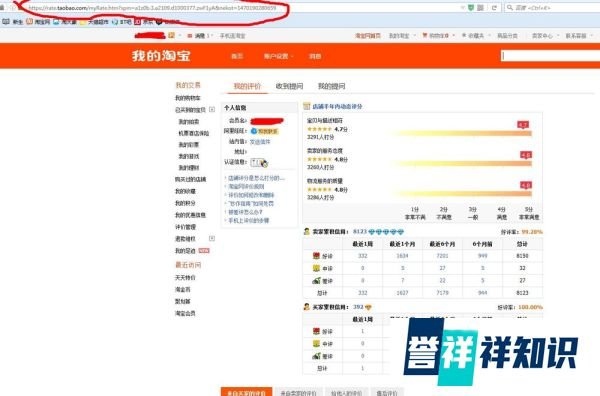Open the shopping cart dropdown
This screenshot has height=396, width=600.
tap(439, 36)
